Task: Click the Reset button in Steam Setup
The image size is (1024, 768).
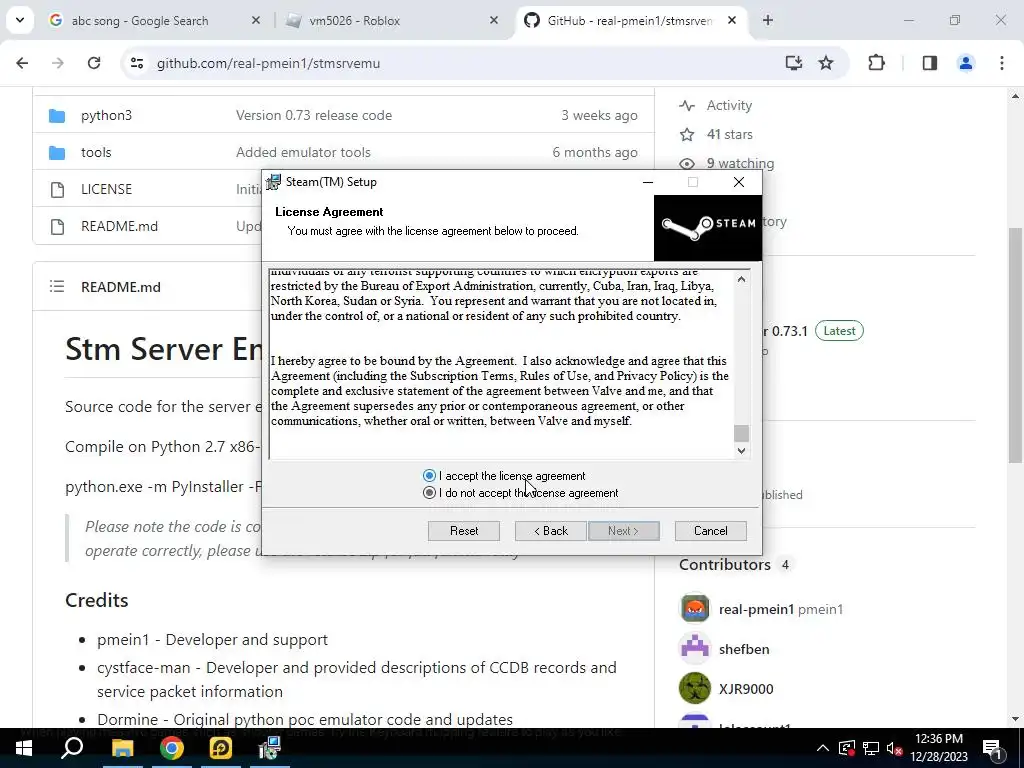Action: (x=464, y=531)
